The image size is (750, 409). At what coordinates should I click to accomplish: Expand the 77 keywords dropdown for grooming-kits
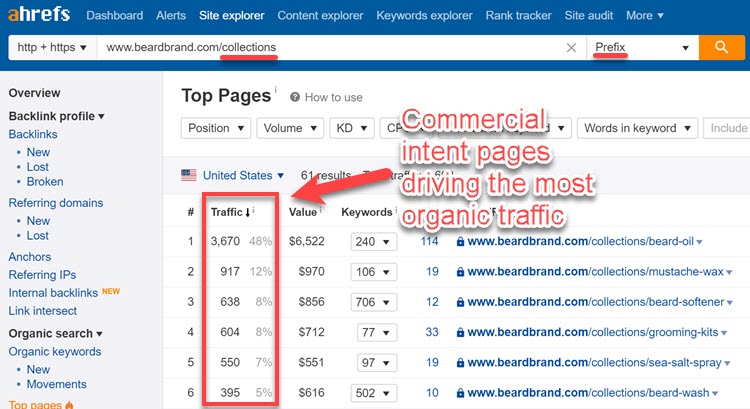[377, 332]
